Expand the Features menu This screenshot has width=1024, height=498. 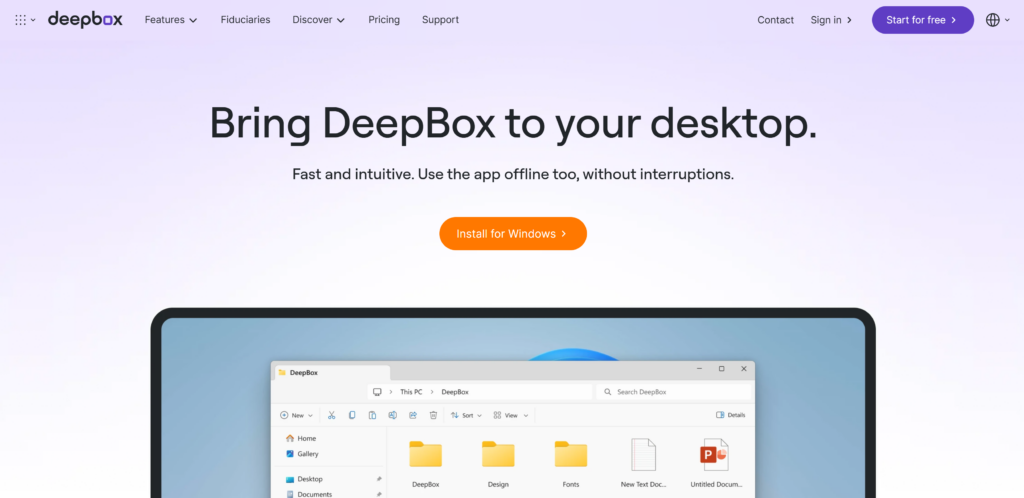[170, 20]
